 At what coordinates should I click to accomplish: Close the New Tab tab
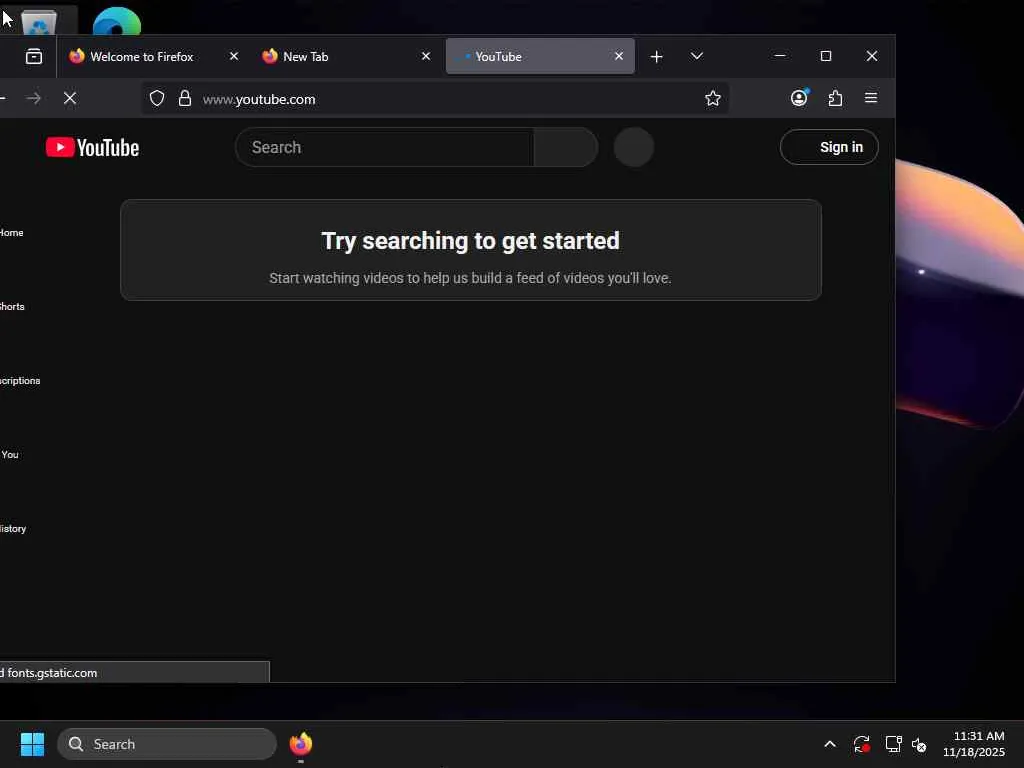click(x=426, y=57)
